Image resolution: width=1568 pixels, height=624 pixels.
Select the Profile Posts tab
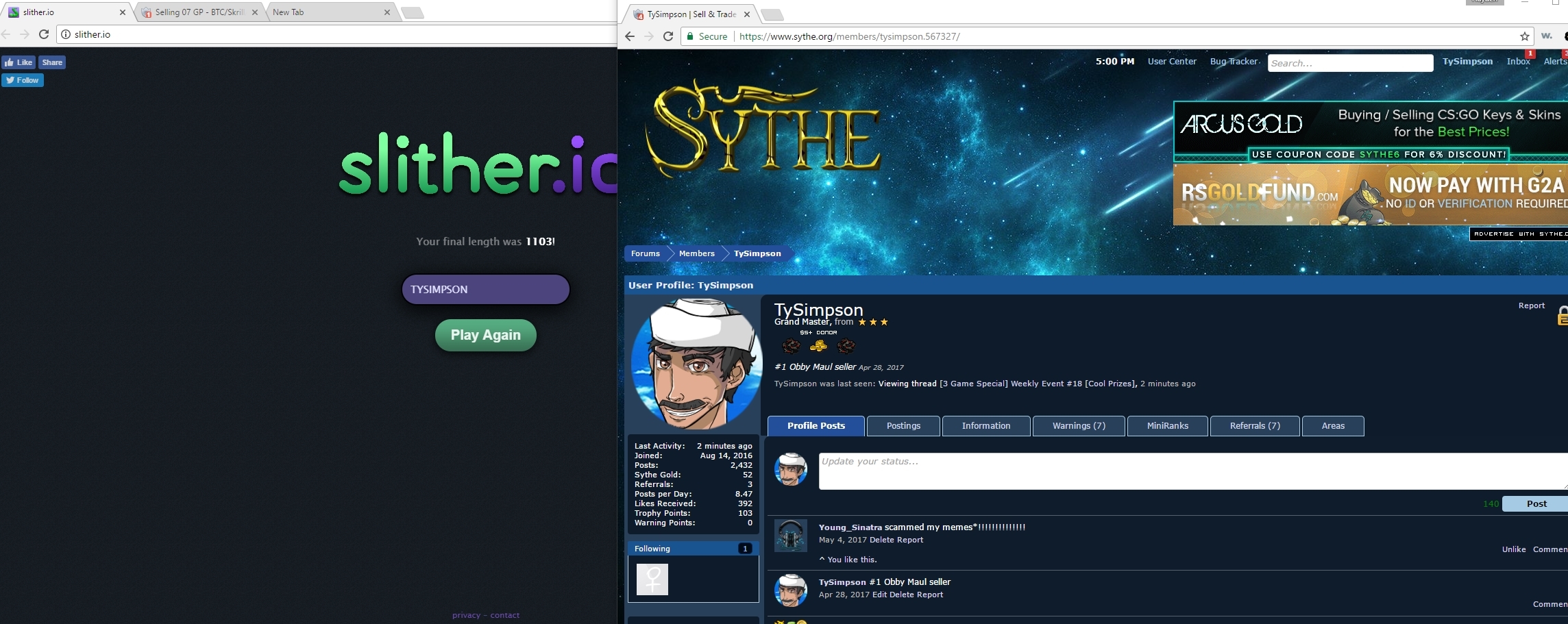click(816, 426)
